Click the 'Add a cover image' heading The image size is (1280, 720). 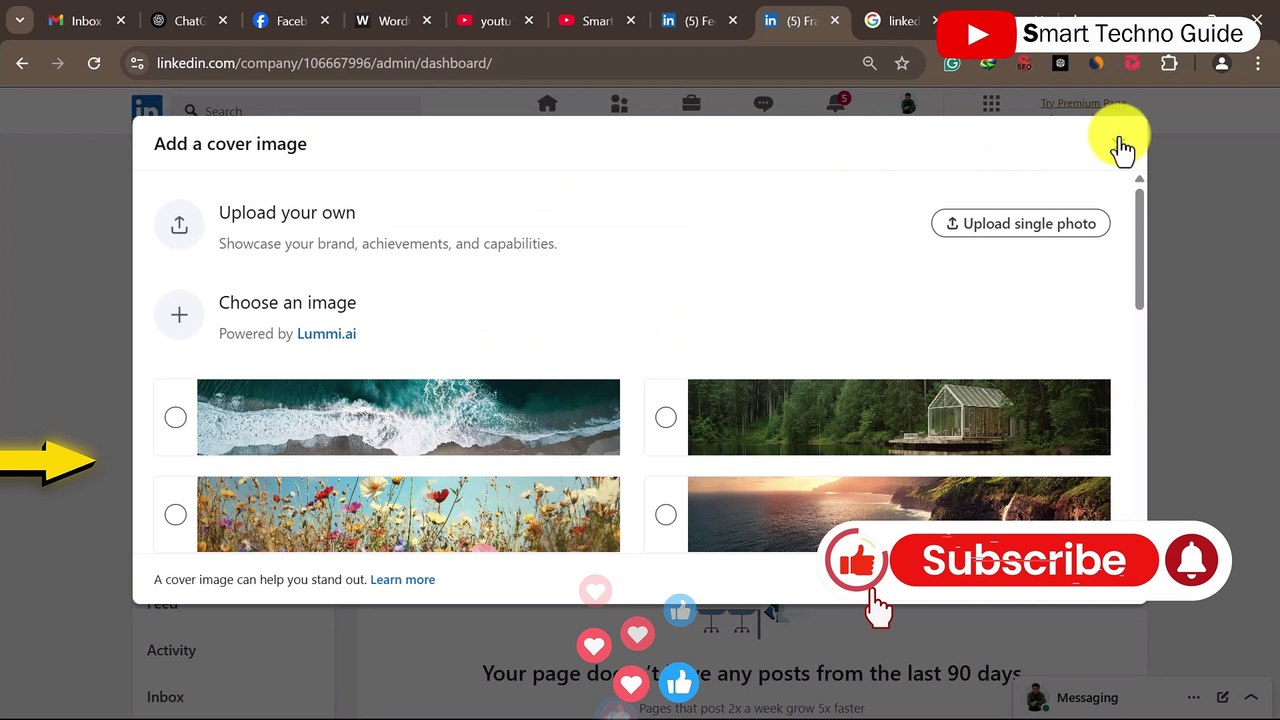230,144
